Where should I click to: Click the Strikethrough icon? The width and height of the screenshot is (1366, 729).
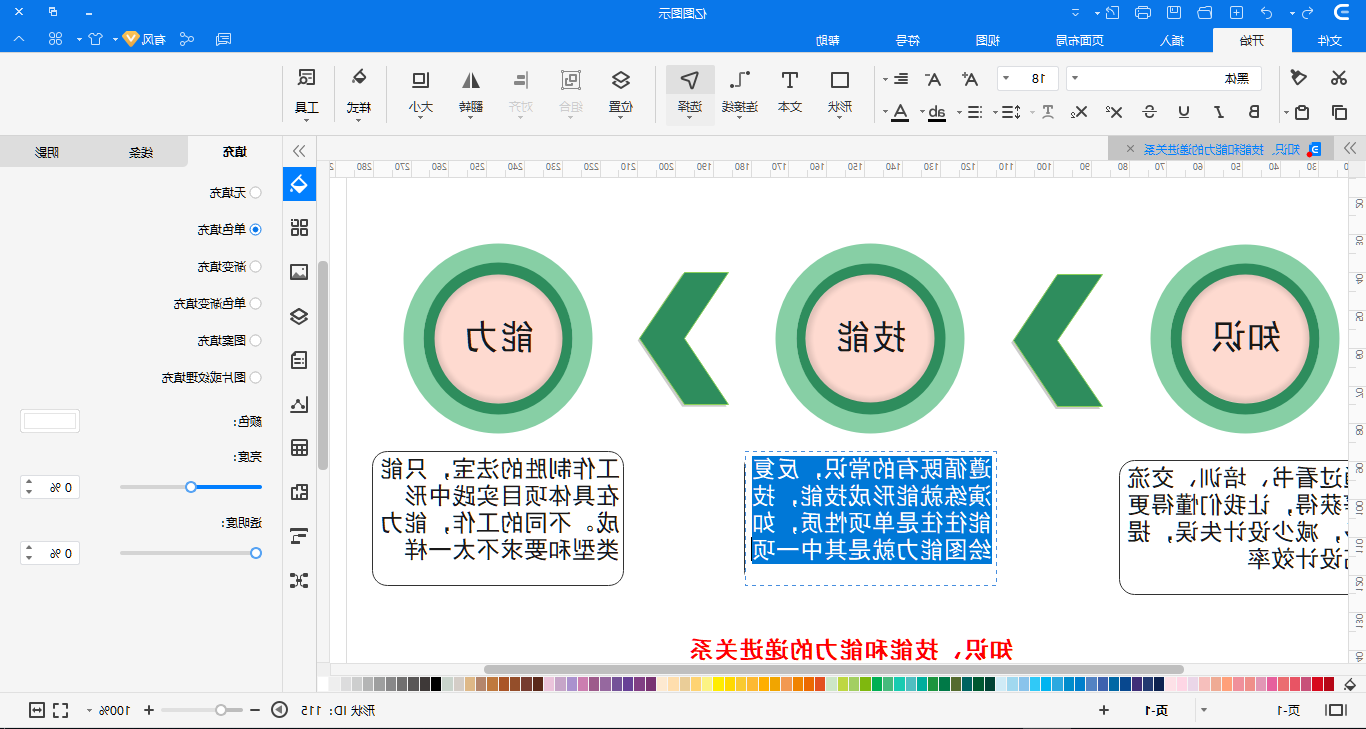click(x=1150, y=112)
